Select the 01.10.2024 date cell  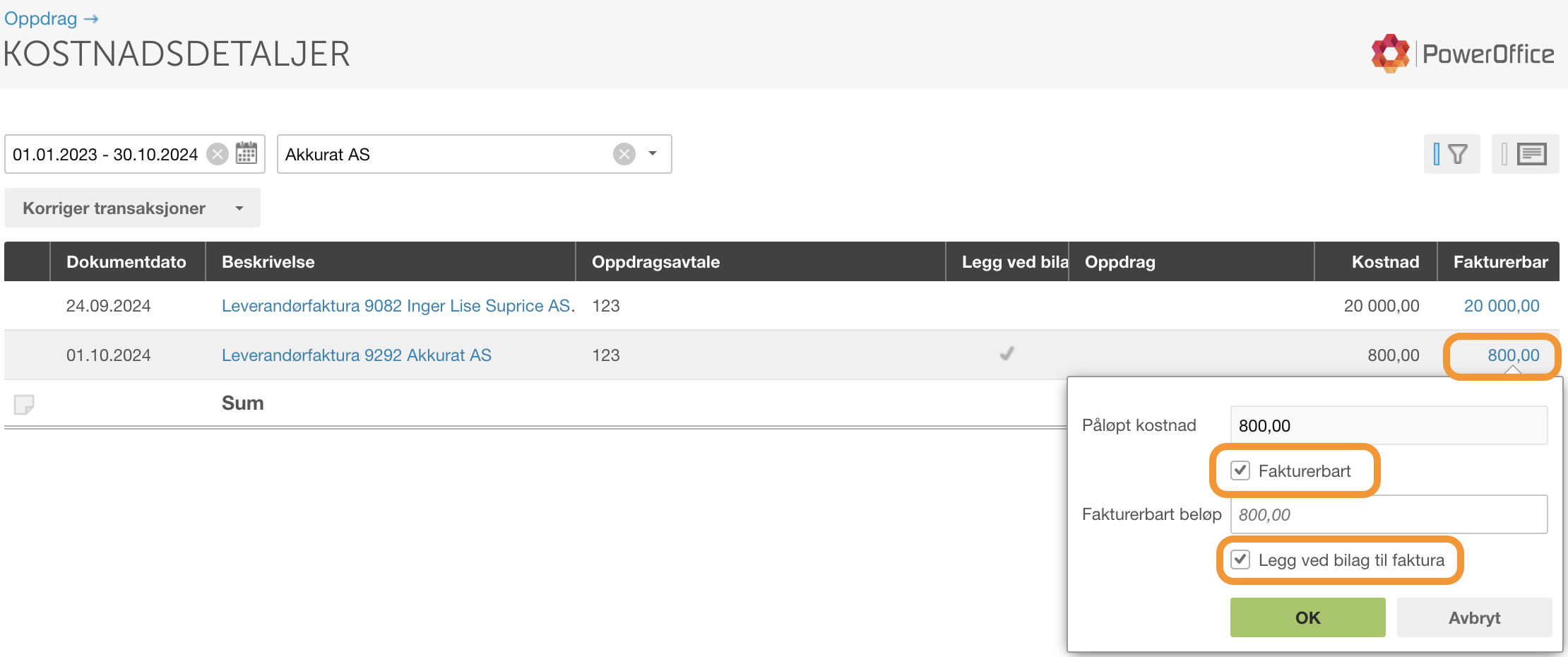(108, 355)
